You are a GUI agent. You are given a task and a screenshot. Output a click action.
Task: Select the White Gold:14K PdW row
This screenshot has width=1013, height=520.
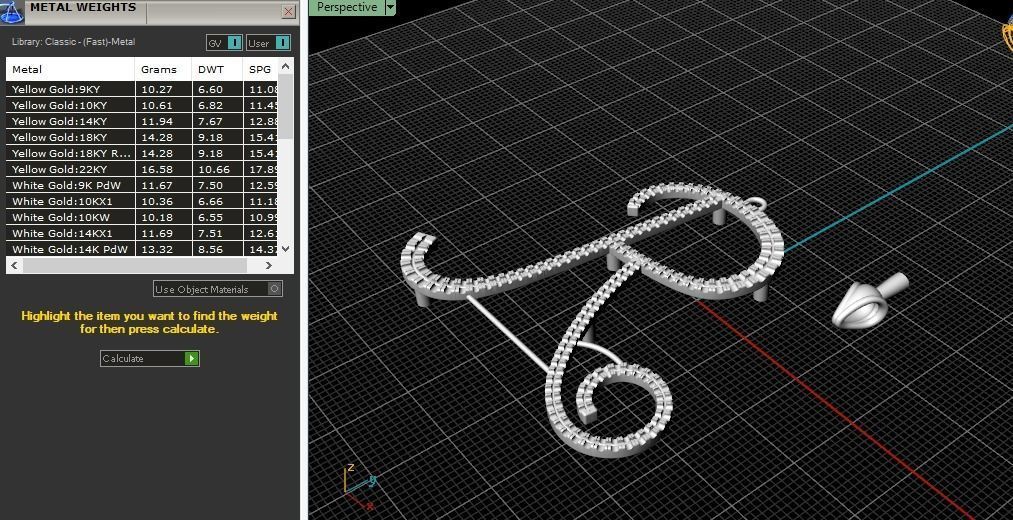(x=143, y=249)
